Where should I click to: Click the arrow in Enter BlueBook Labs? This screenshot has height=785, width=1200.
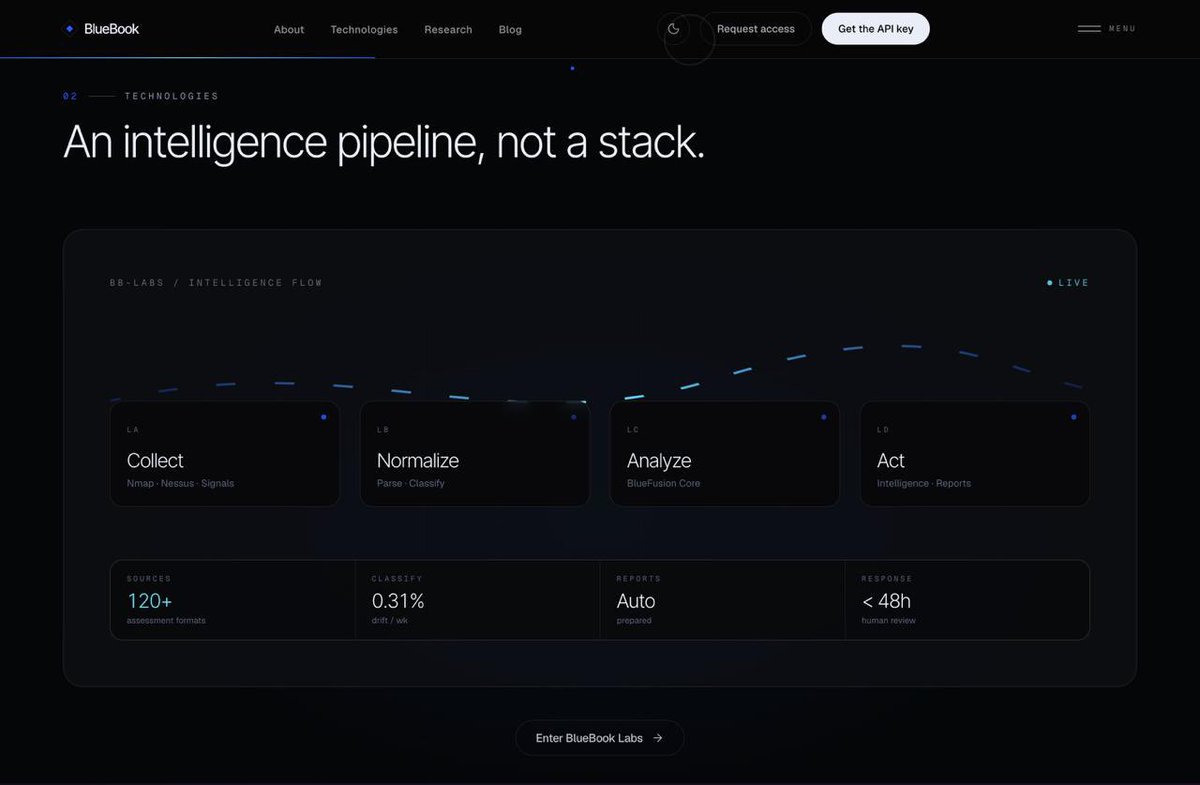(658, 738)
